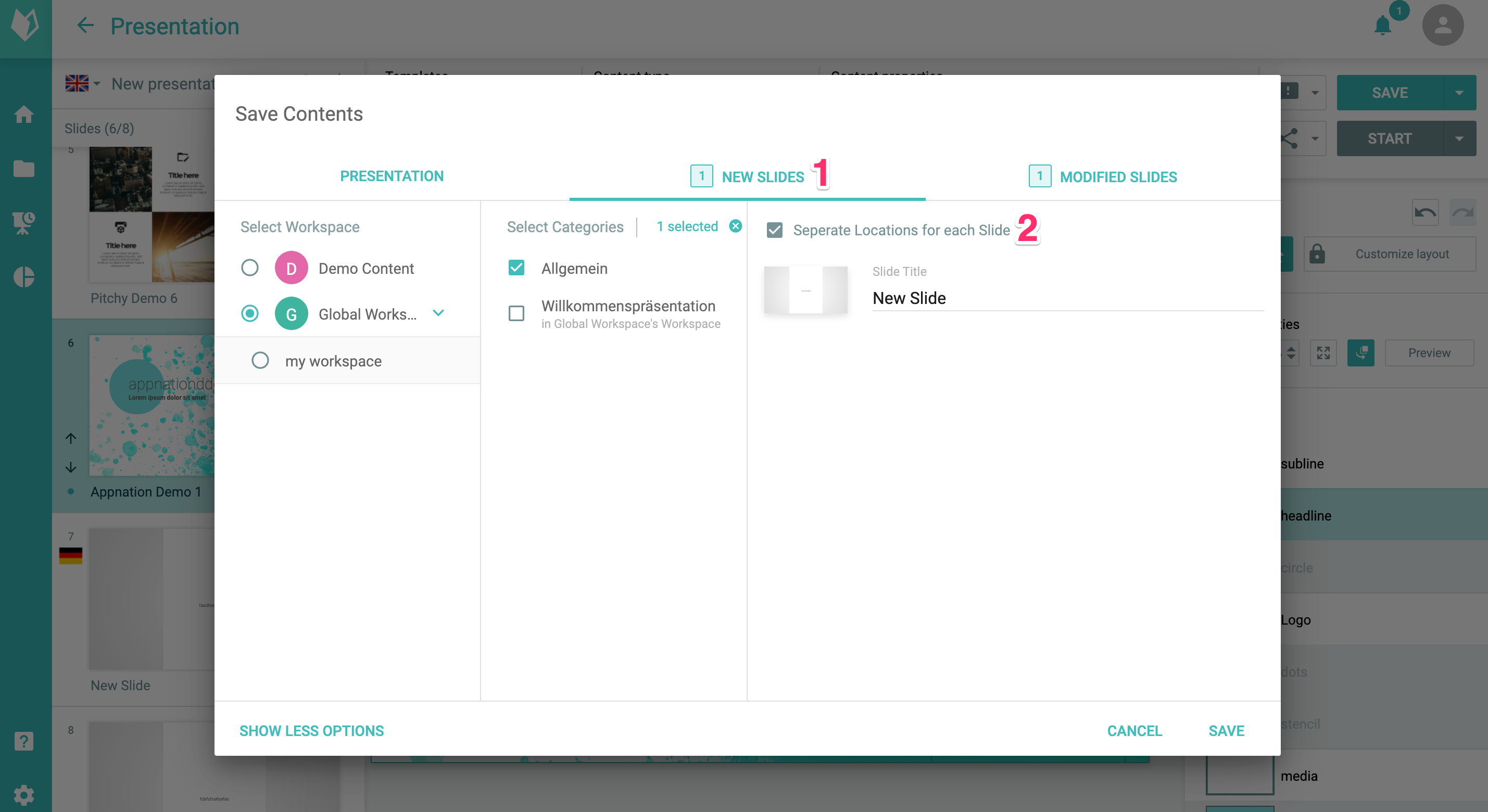Move slide 6 up with the arrow
This screenshot has width=1488, height=812.
[70, 438]
